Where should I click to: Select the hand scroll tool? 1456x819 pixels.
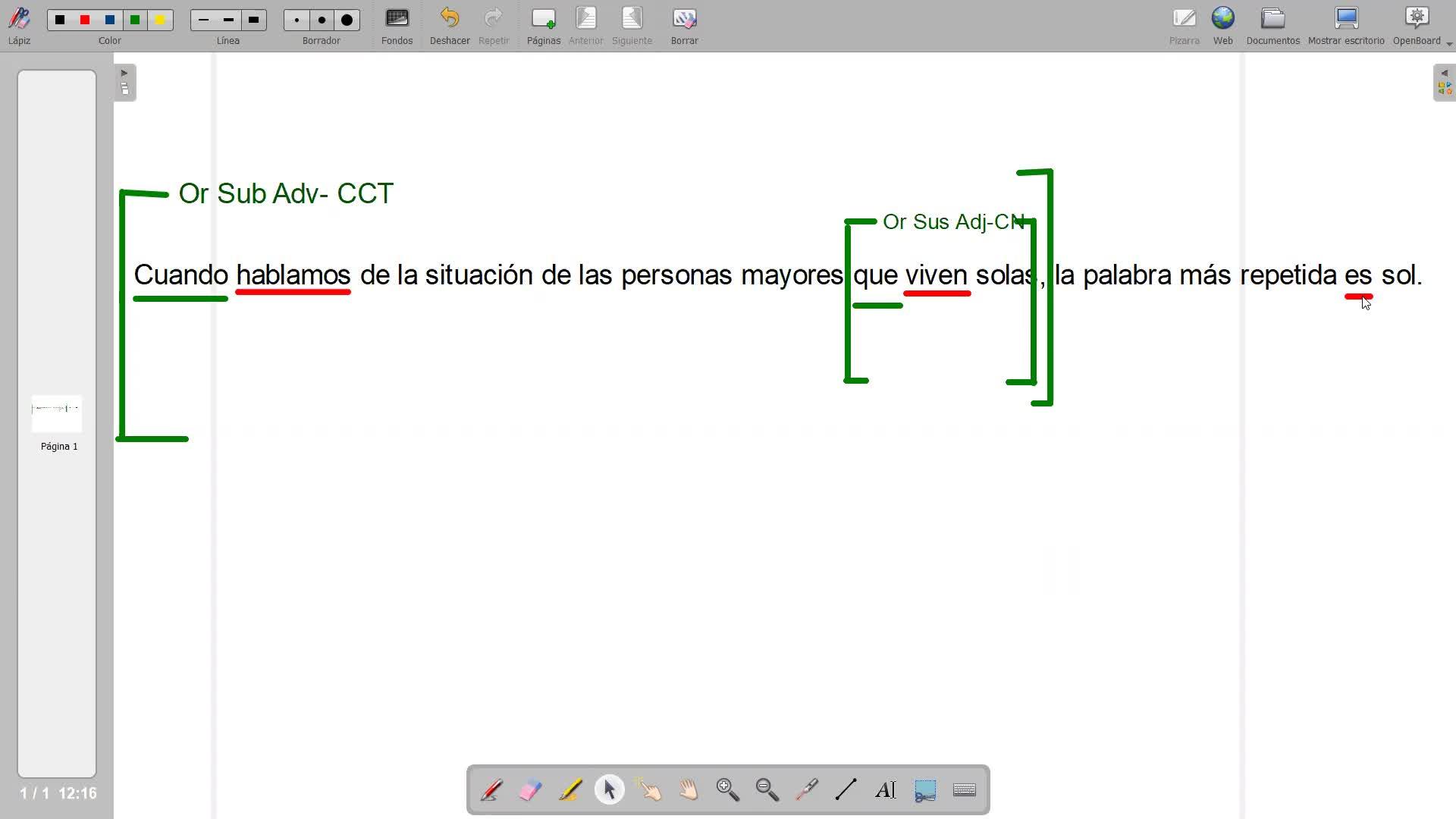(689, 790)
